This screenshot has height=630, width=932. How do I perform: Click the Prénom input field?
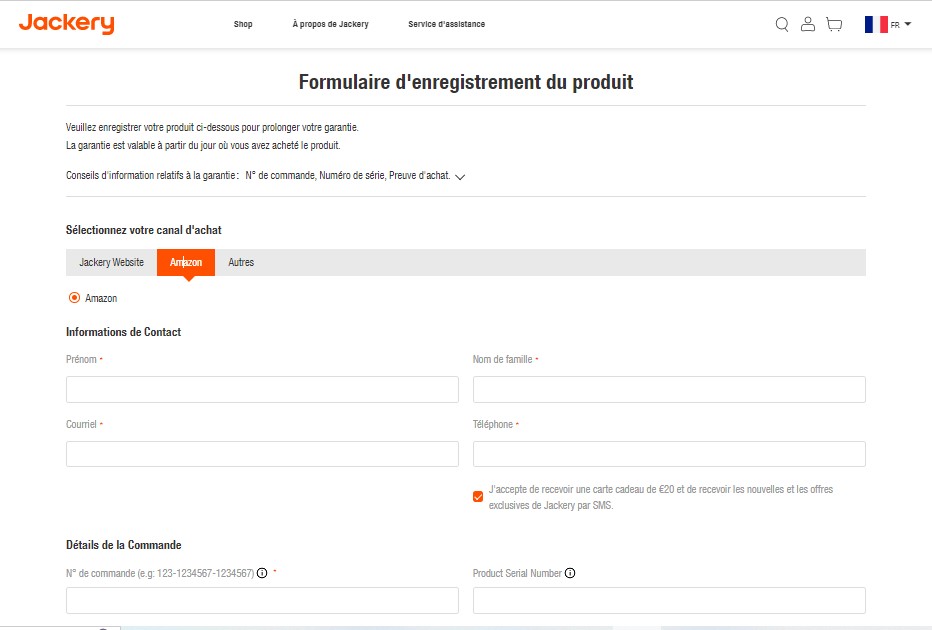point(262,389)
